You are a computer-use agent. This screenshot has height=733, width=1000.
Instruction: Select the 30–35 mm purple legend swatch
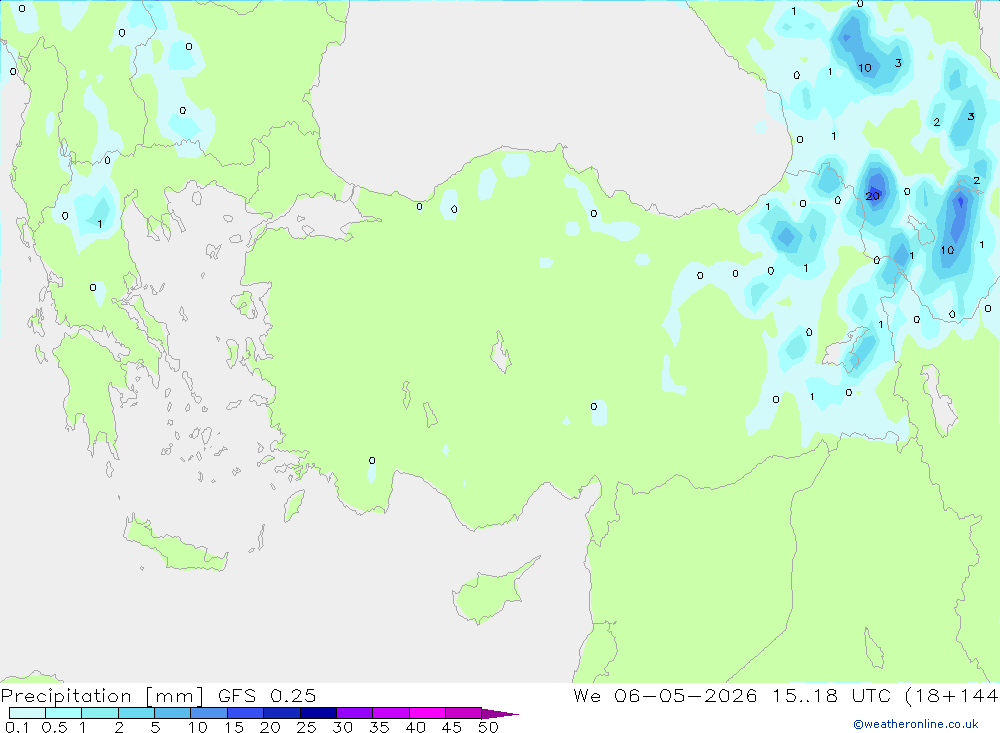click(354, 713)
